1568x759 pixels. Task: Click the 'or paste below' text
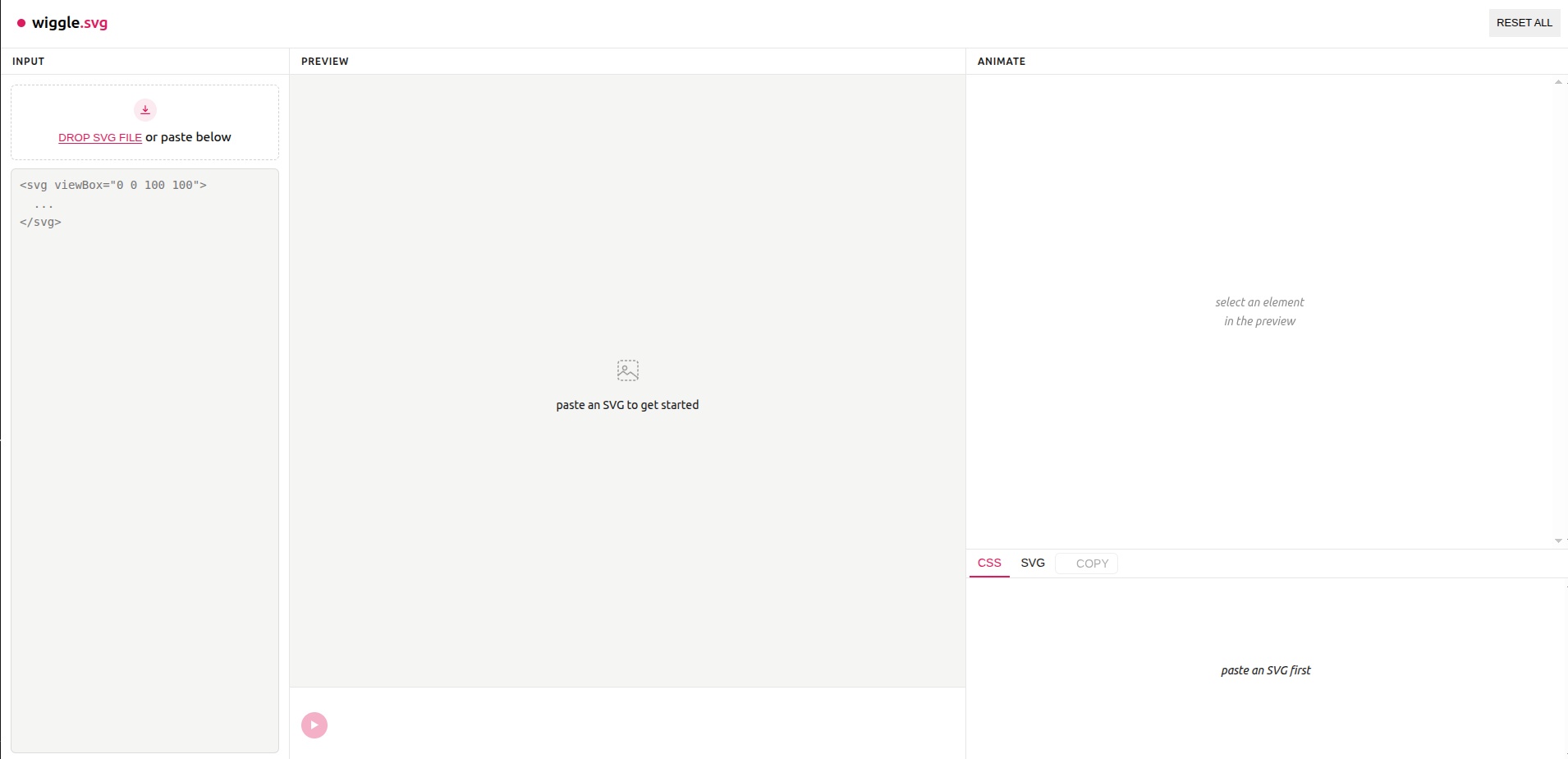tap(188, 137)
